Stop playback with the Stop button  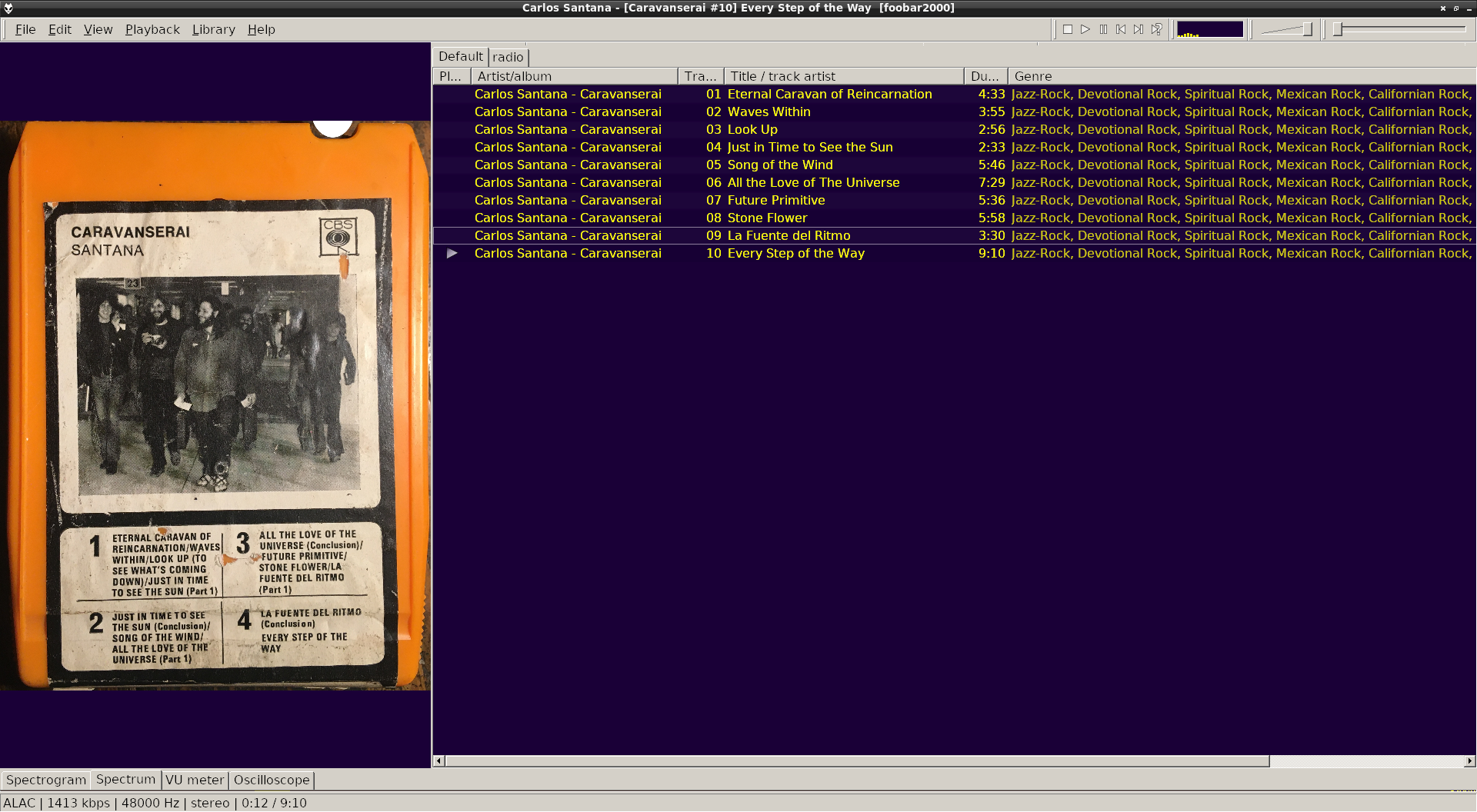click(1068, 29)
